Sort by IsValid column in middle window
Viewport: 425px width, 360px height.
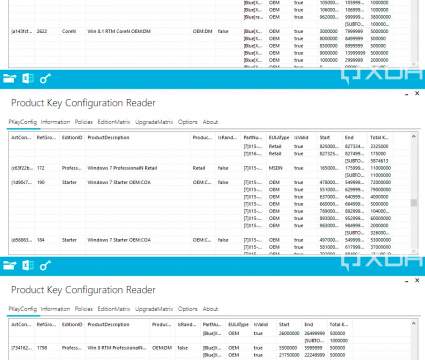pos(301,137)
